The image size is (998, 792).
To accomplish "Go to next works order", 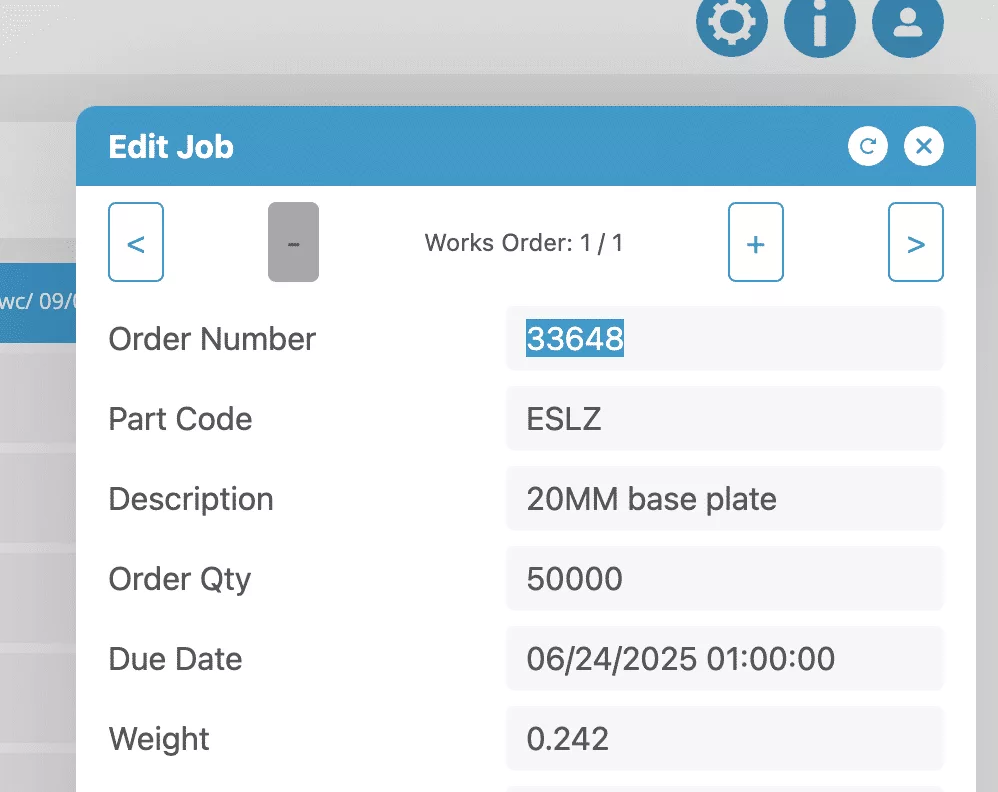I will pos(915,242).
